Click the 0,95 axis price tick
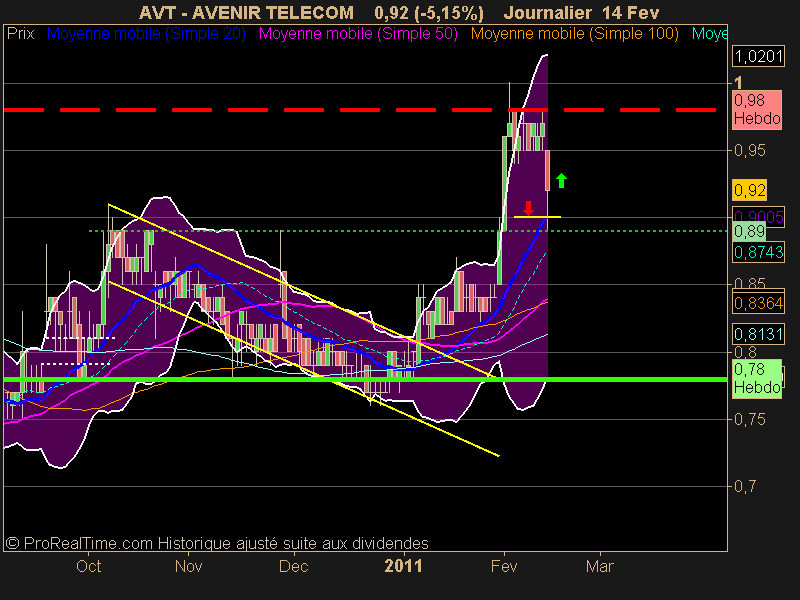This screenshot has width=800, height=600. [x=749, y=151]
